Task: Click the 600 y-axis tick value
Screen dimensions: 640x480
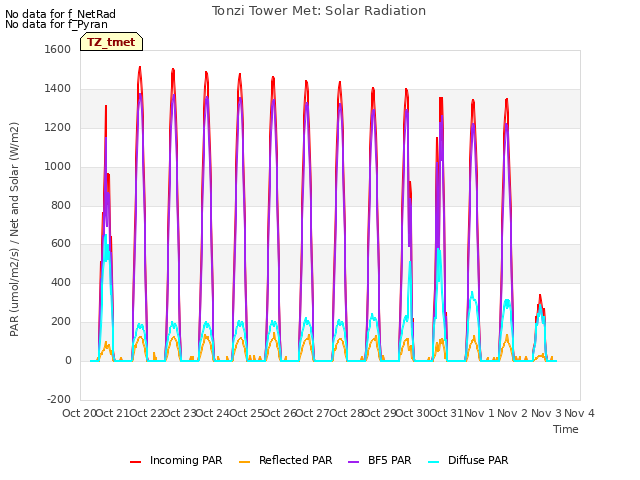Action: (x=61, y=244)
